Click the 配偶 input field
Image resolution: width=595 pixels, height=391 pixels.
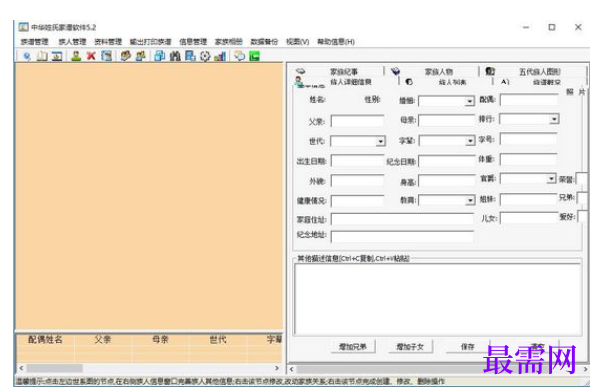529,100
